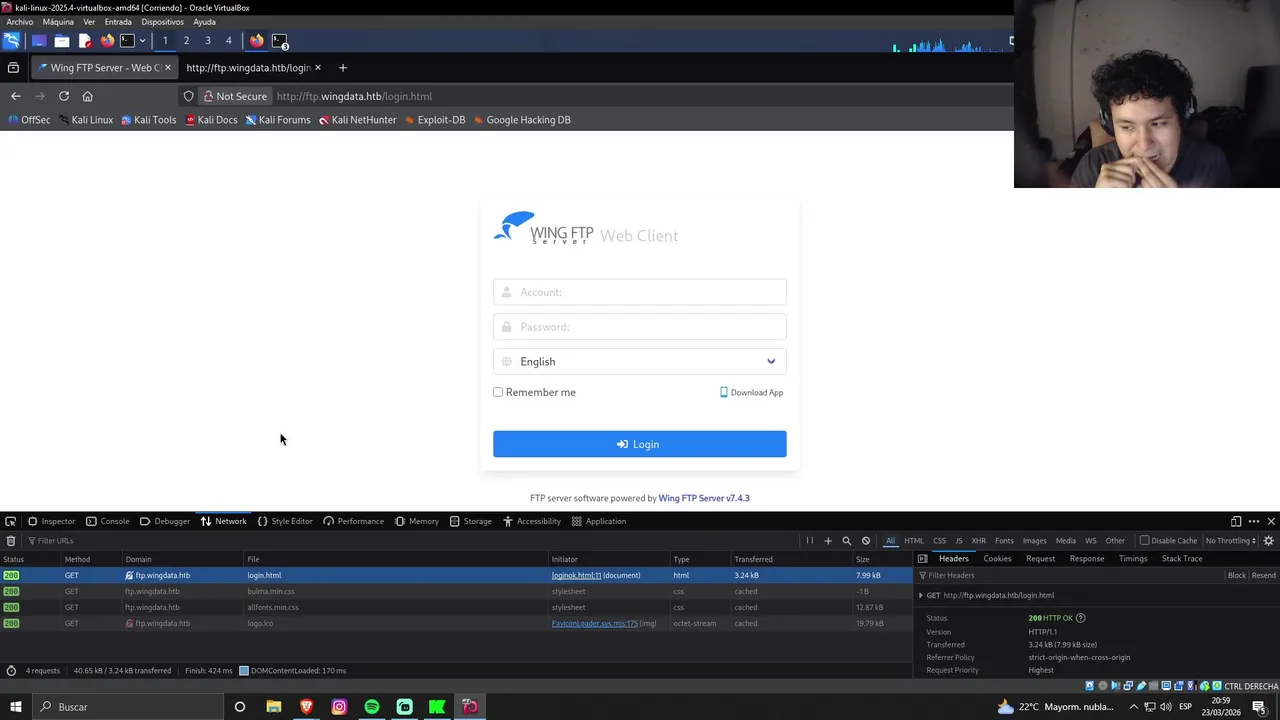Open the No Throttling dropdown
Screen dimensions: 1280x720
point(1230,541)
